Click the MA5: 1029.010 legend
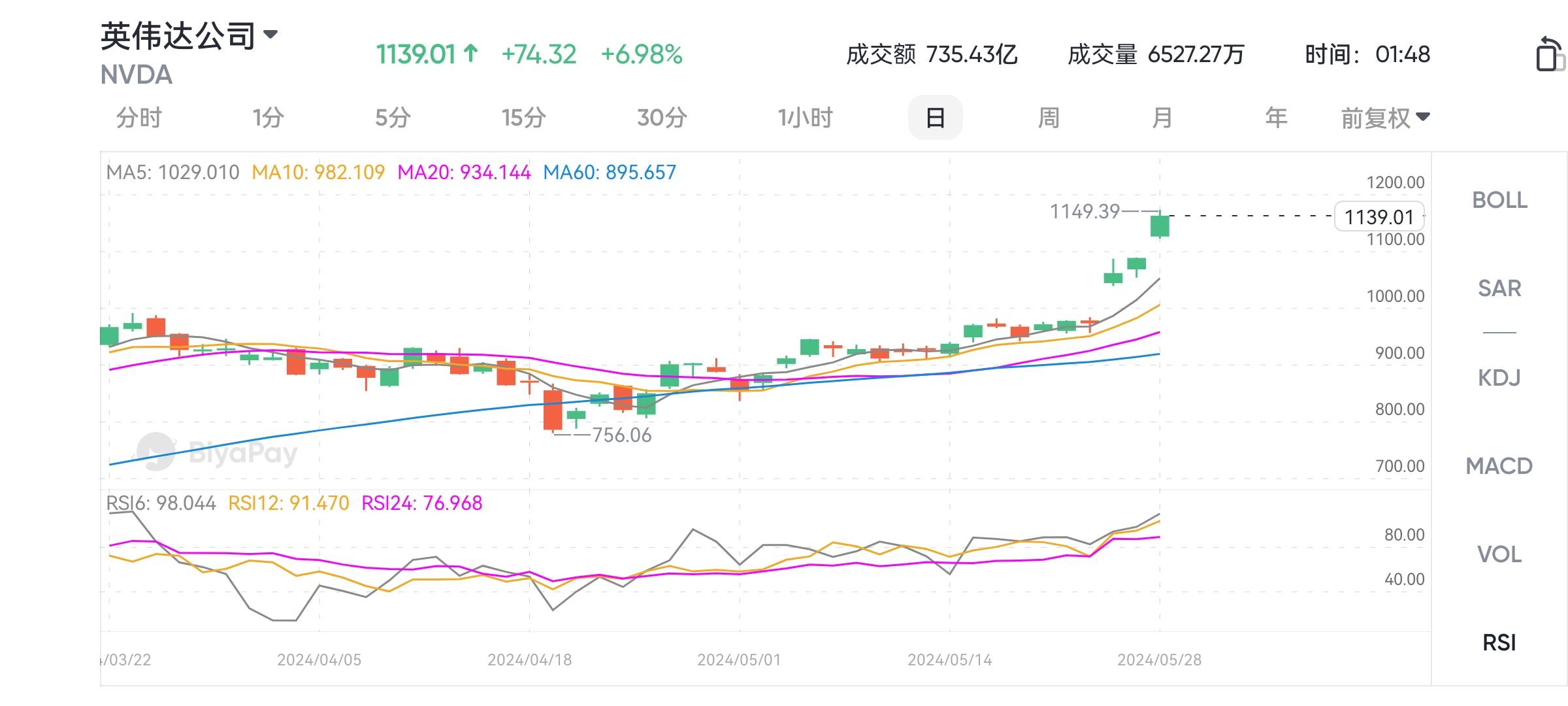This screenshot has width=1568, height=706. pyautogui.click(x=172, y=173)
